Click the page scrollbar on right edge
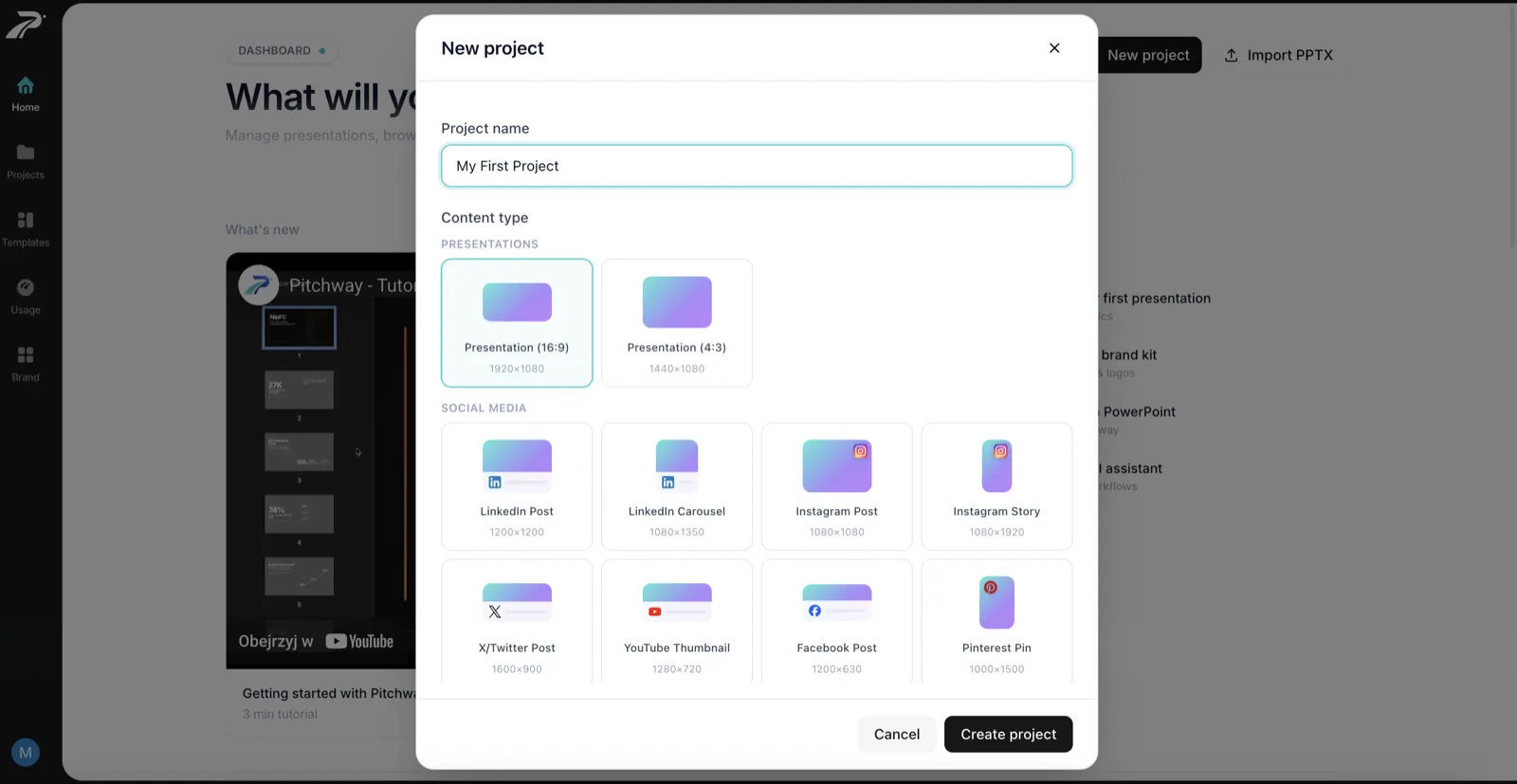 [1512, 128]
